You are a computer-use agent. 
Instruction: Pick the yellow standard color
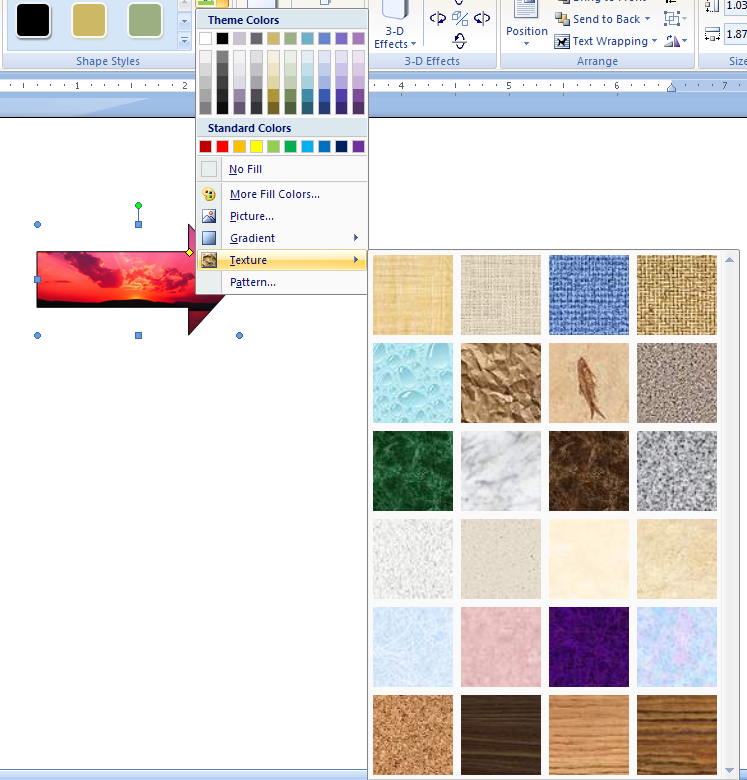click(x=257, y=146)
